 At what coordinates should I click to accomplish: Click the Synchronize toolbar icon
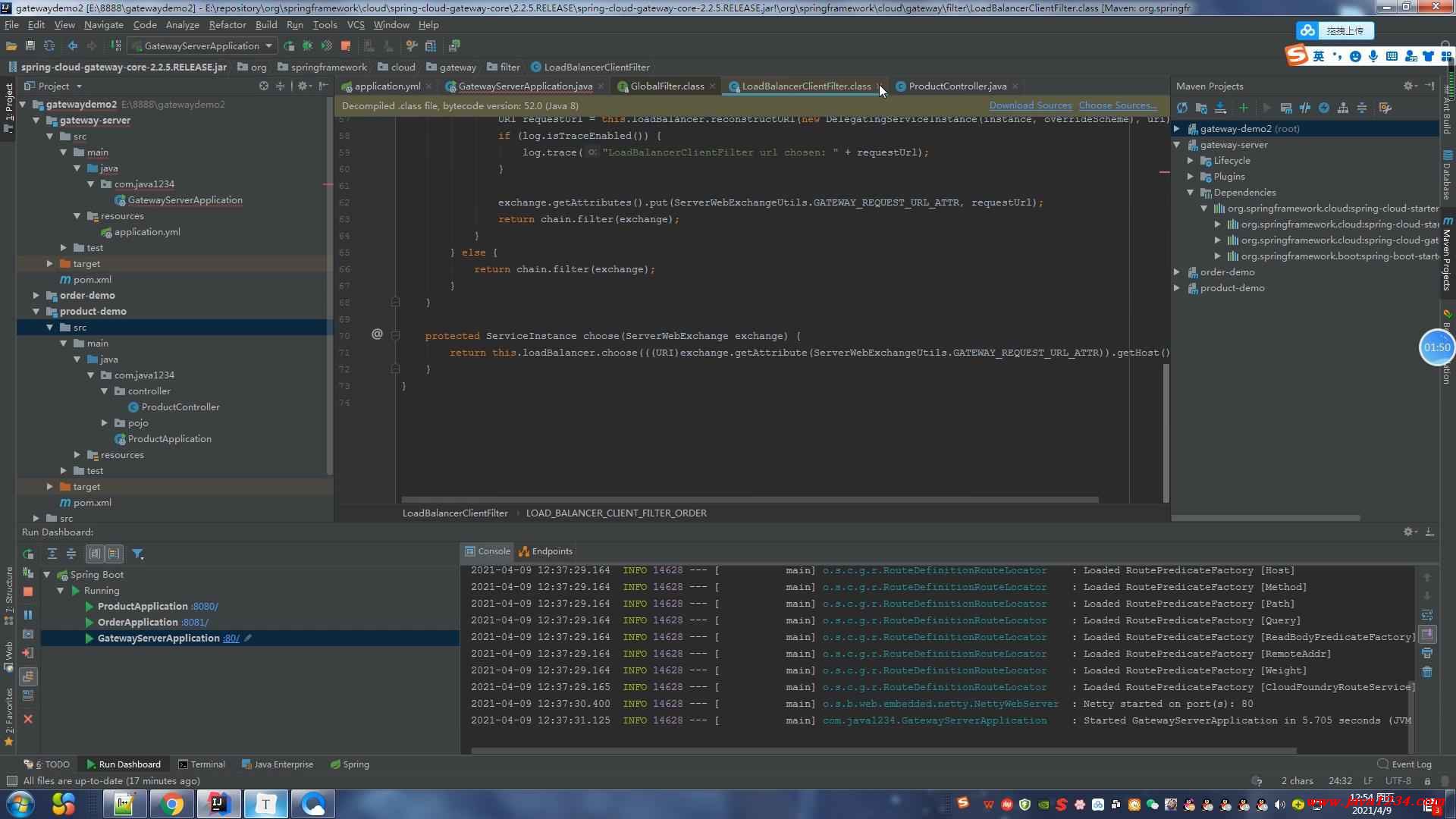tap(49, 46)
